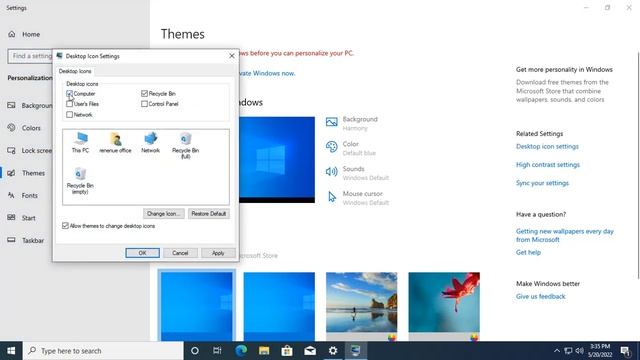Viewport: 640px width, 360px height.
Task: Open Color palette theme setting
Action: pos(331,147)
